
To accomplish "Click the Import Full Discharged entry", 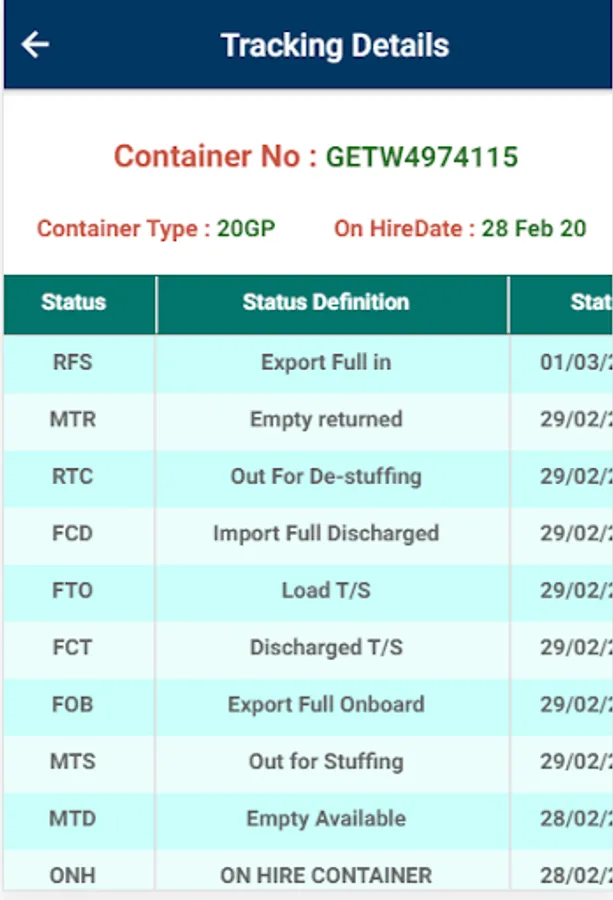I will coord(326,533).
